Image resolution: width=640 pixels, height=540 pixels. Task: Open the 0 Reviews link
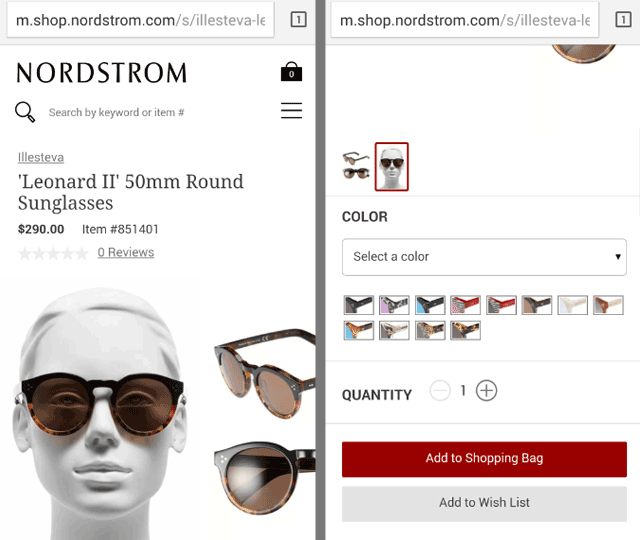pos(126,252)
